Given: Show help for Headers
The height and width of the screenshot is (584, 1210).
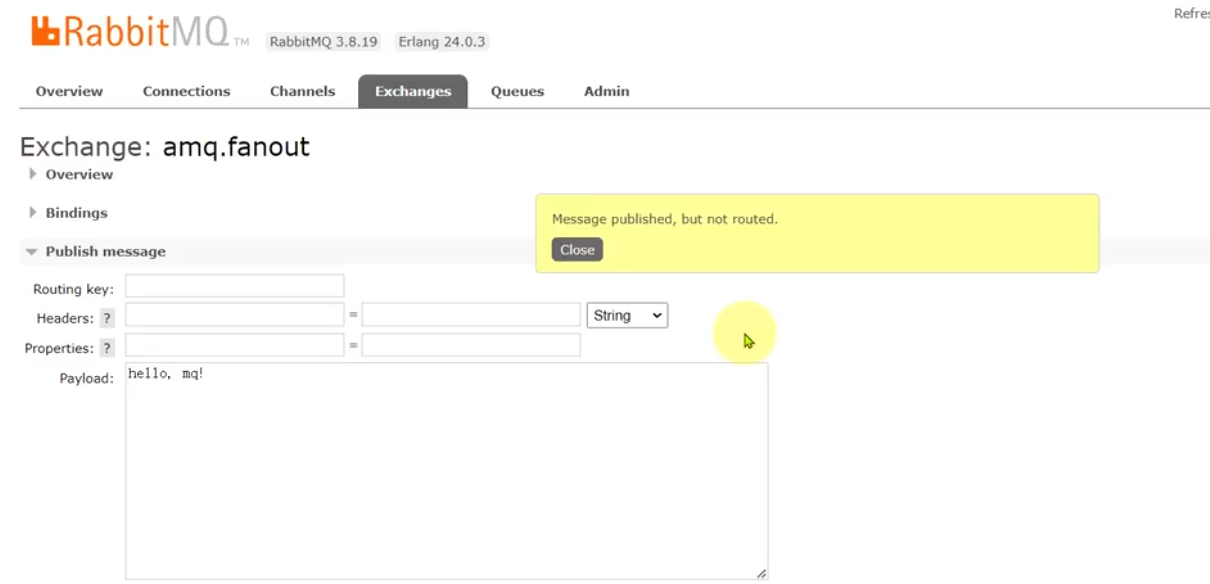Looking at the screenshot, I should click(x=106, y=318).
